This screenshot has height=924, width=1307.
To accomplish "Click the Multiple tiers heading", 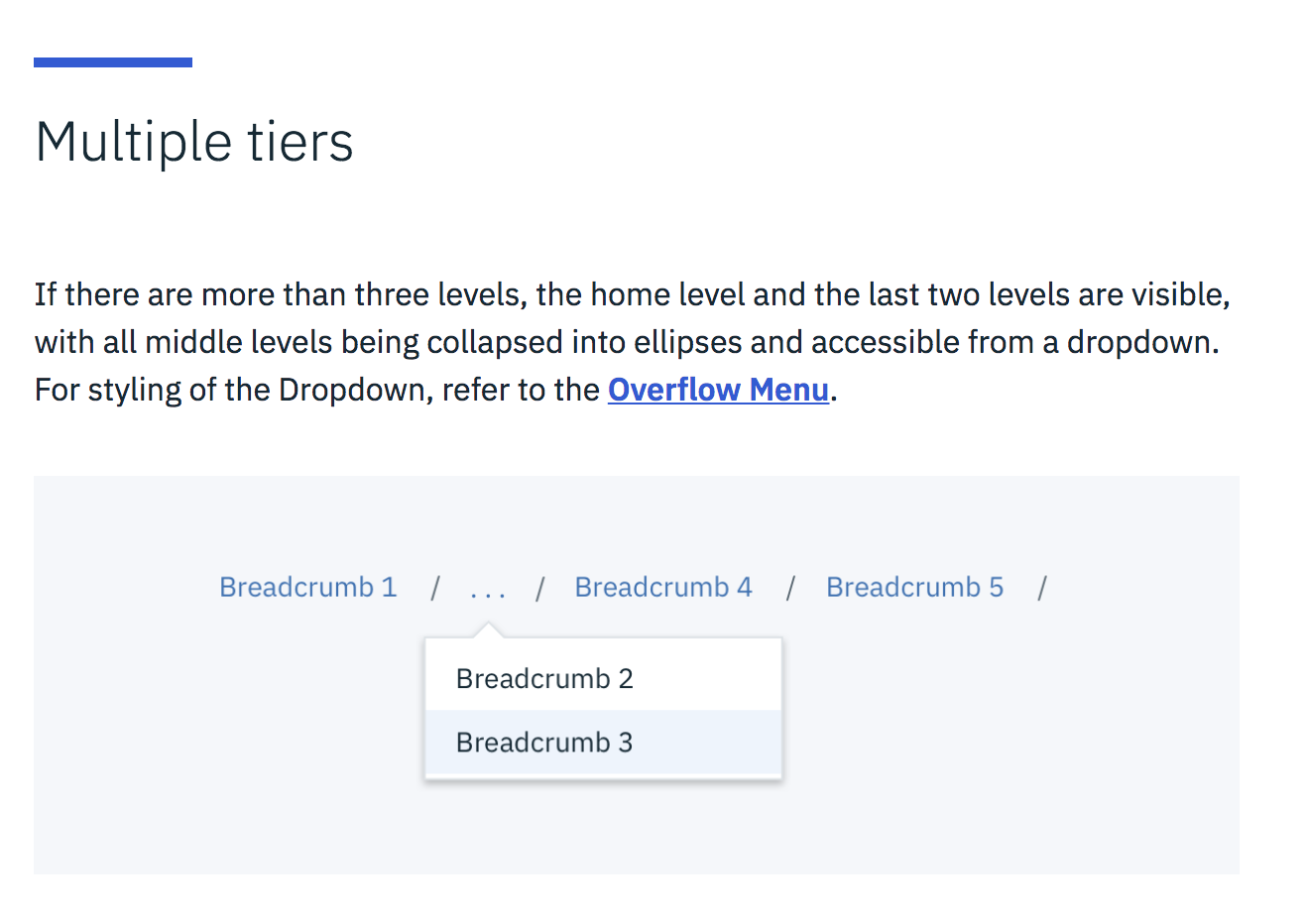I will point(194,142).
